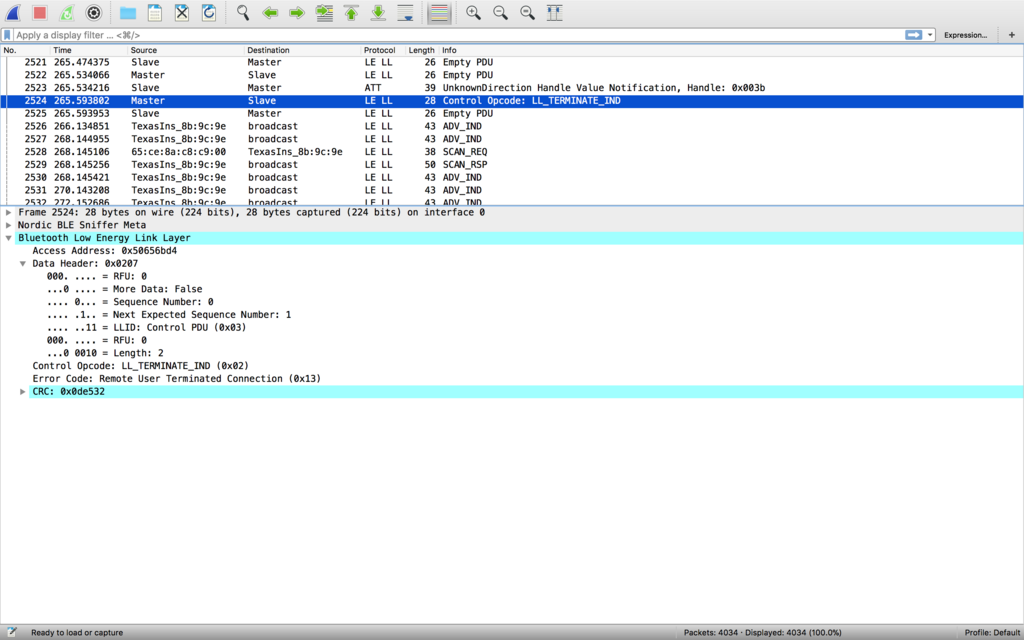The image size is (1024, 640).
Task: Click the Profile: Default status entry
Action: [x=992, y=632]
